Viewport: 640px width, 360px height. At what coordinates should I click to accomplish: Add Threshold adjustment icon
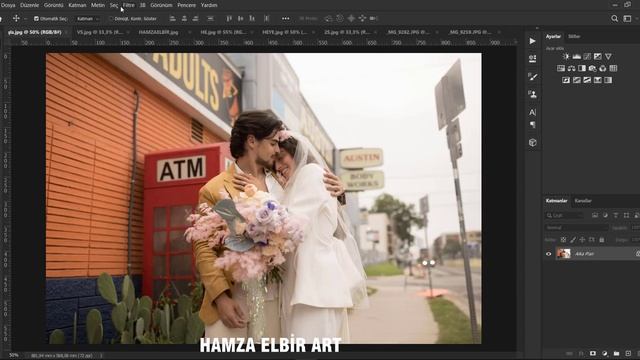coord(587,80)
